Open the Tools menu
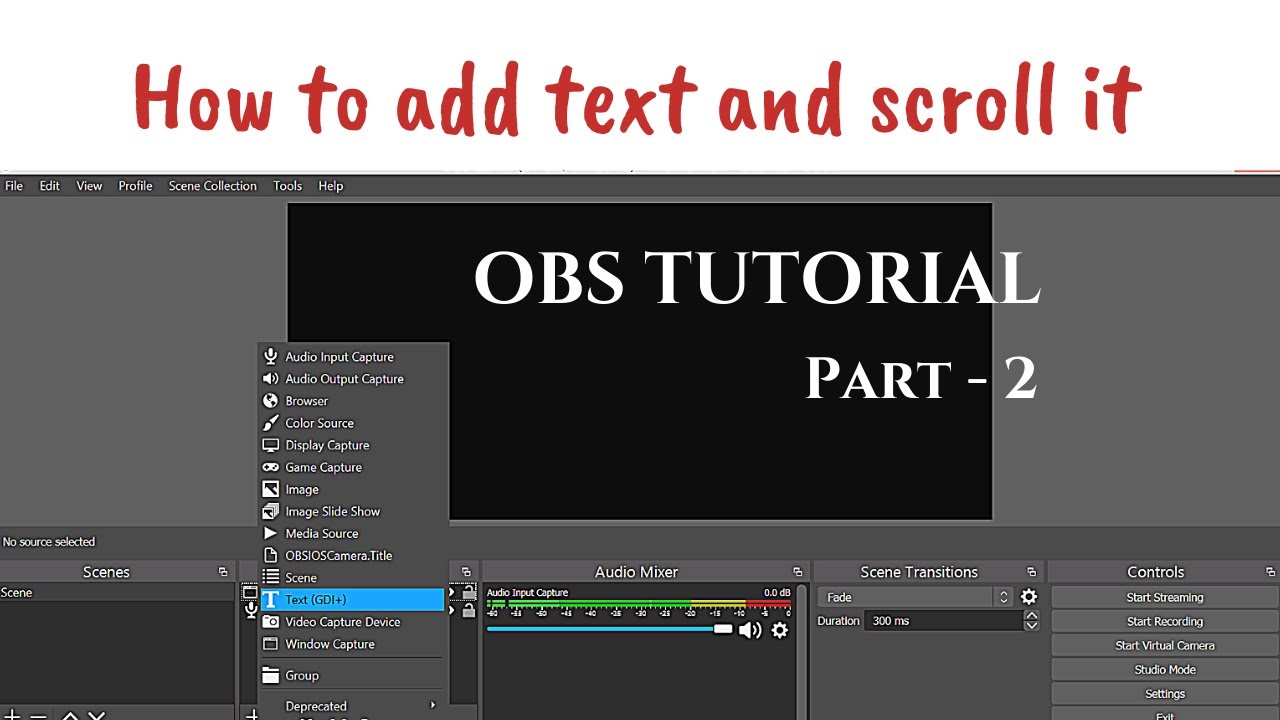The width and height of the screenshot is (1280, 720). (x=288, y=186)
